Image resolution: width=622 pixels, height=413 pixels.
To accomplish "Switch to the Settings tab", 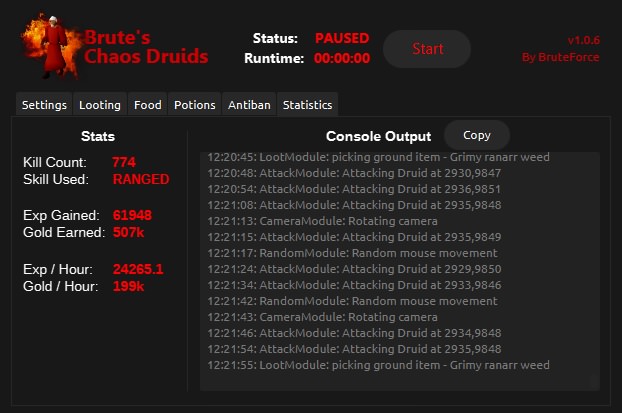I will pyautogui.click(x=44, y=105).
